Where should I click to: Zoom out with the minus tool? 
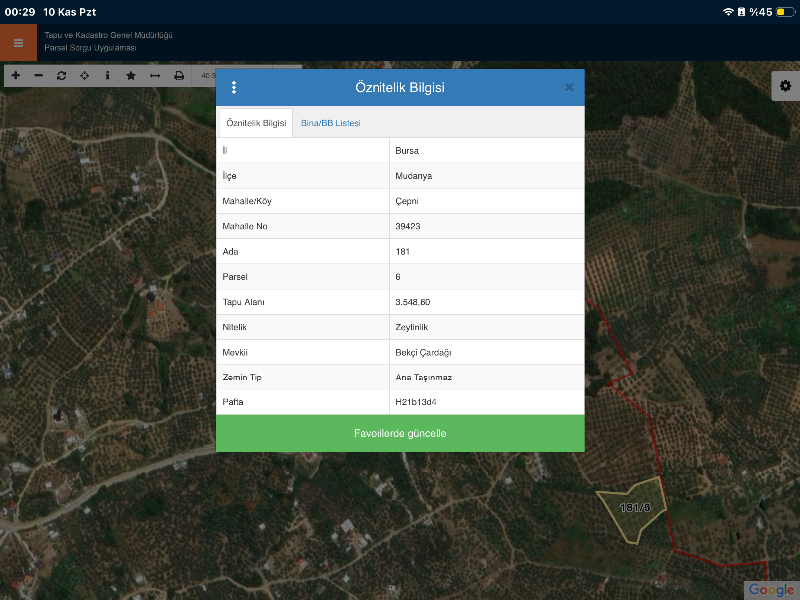(39, 76)
